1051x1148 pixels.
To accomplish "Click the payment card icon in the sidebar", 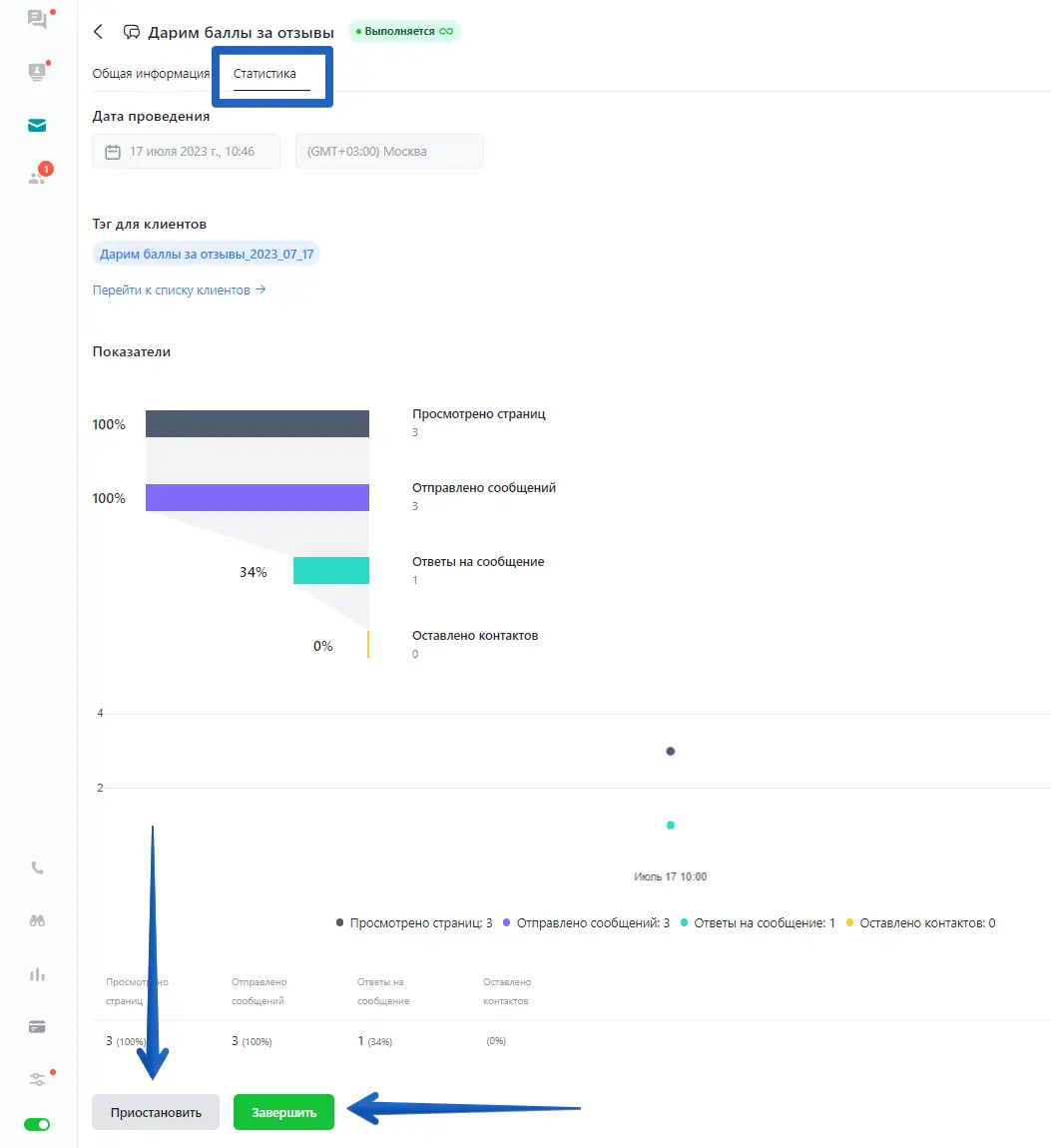I will coord(37,1026).
